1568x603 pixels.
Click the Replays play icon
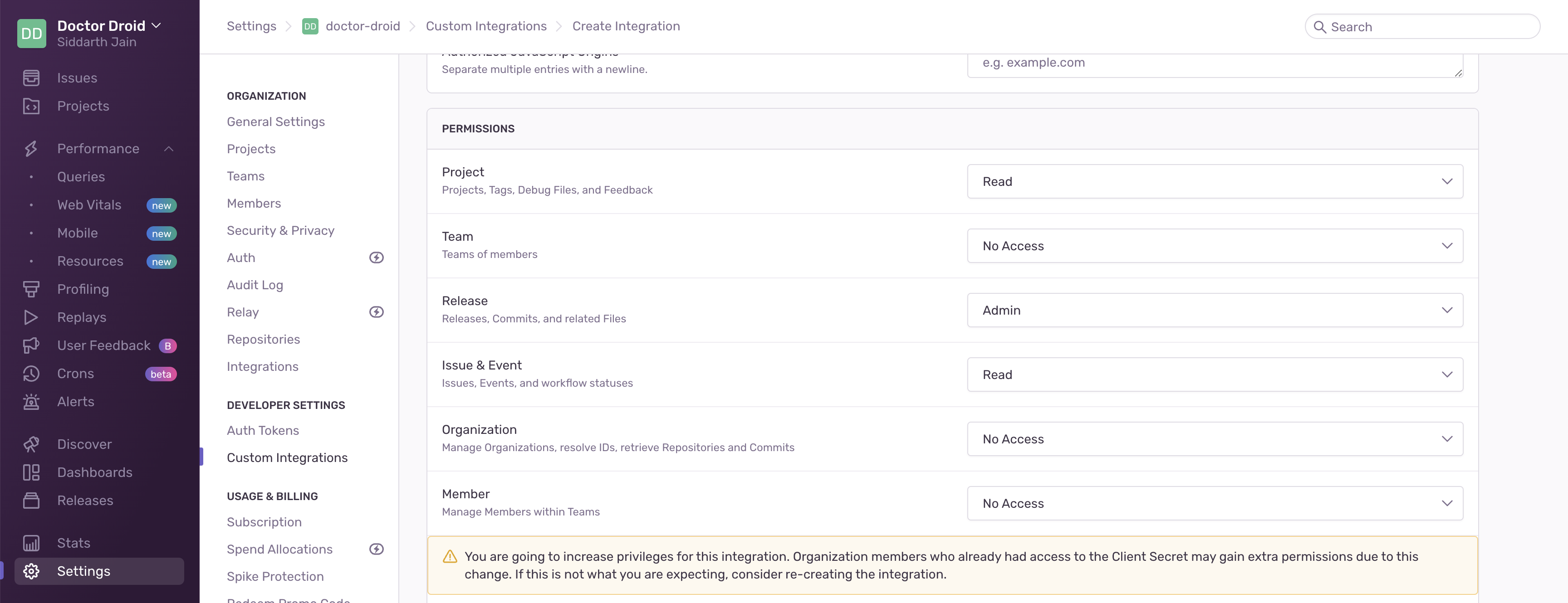click(31, 317)
